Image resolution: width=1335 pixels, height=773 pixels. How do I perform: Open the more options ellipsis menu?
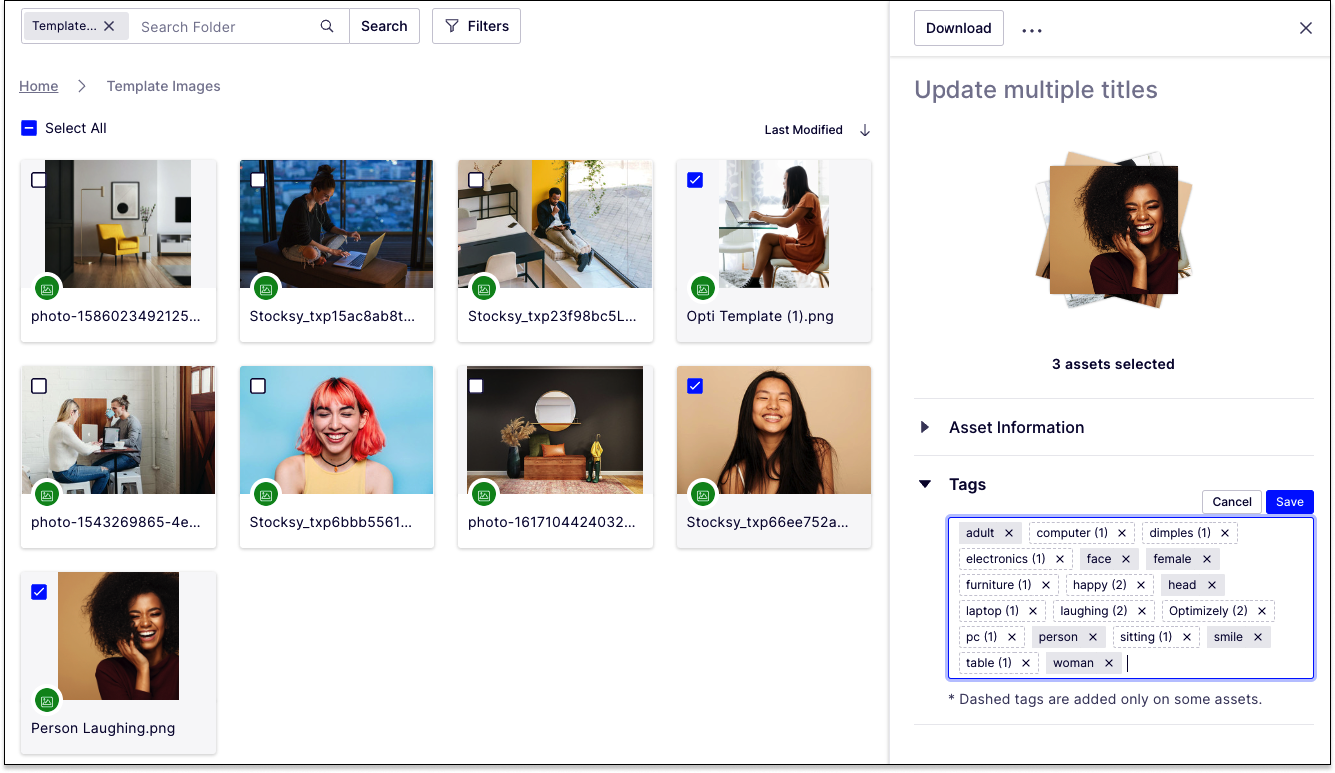pos(1031,28)
